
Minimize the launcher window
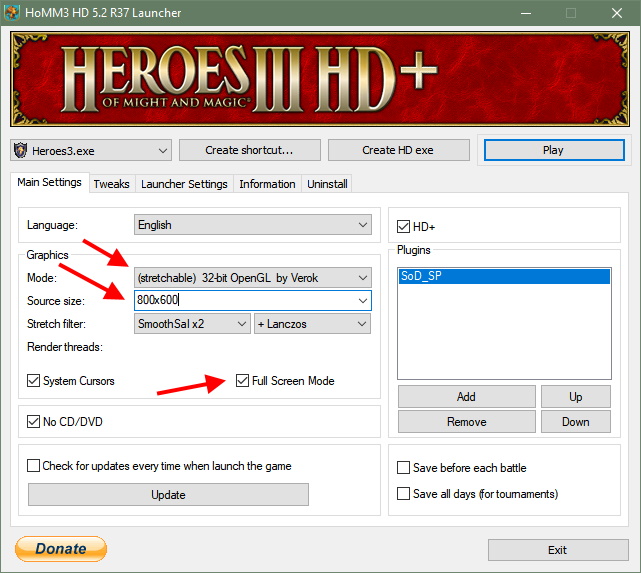click(x=526, y=13)
